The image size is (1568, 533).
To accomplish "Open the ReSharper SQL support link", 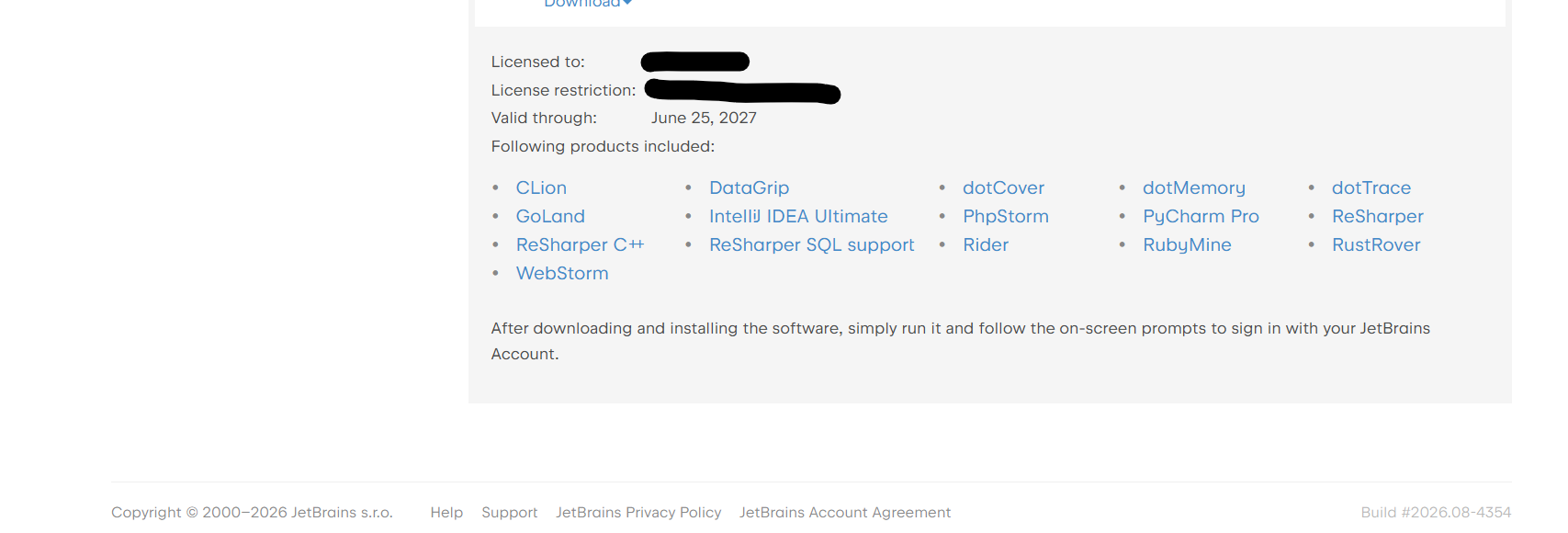I will (x=812, y=244).
